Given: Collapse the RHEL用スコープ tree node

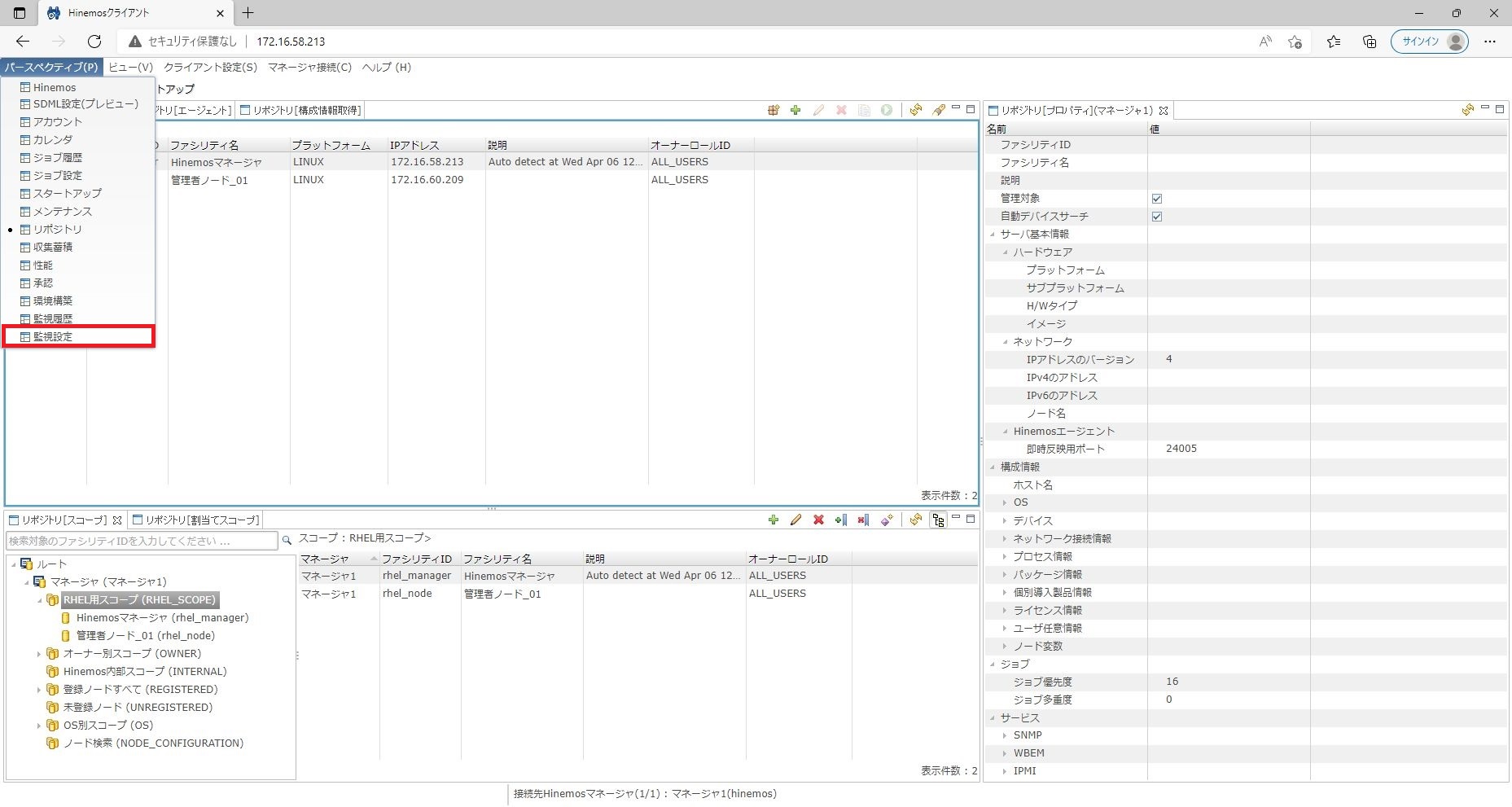Looking at the screenshot, I should 39,600.
